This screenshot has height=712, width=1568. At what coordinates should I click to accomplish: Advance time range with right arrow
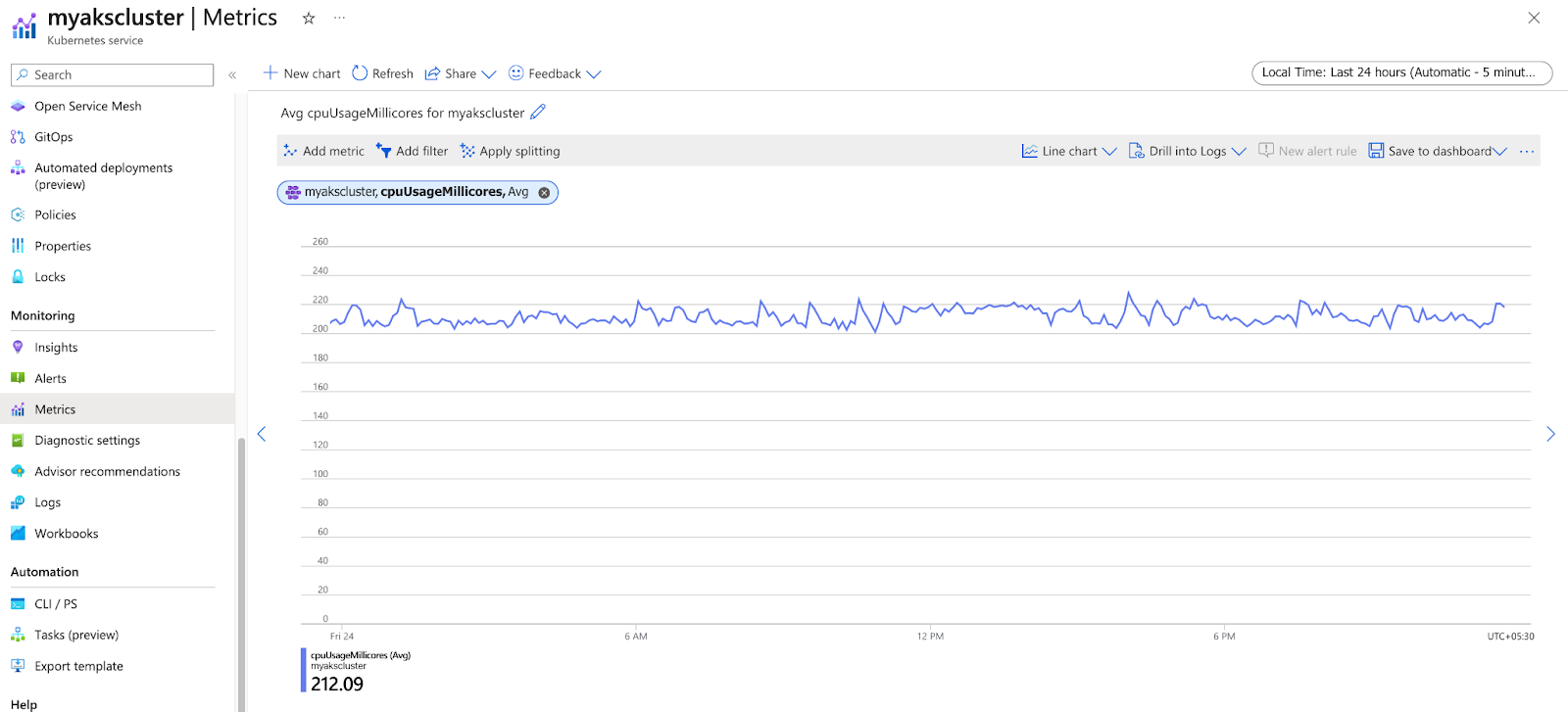coord(1550,434)
